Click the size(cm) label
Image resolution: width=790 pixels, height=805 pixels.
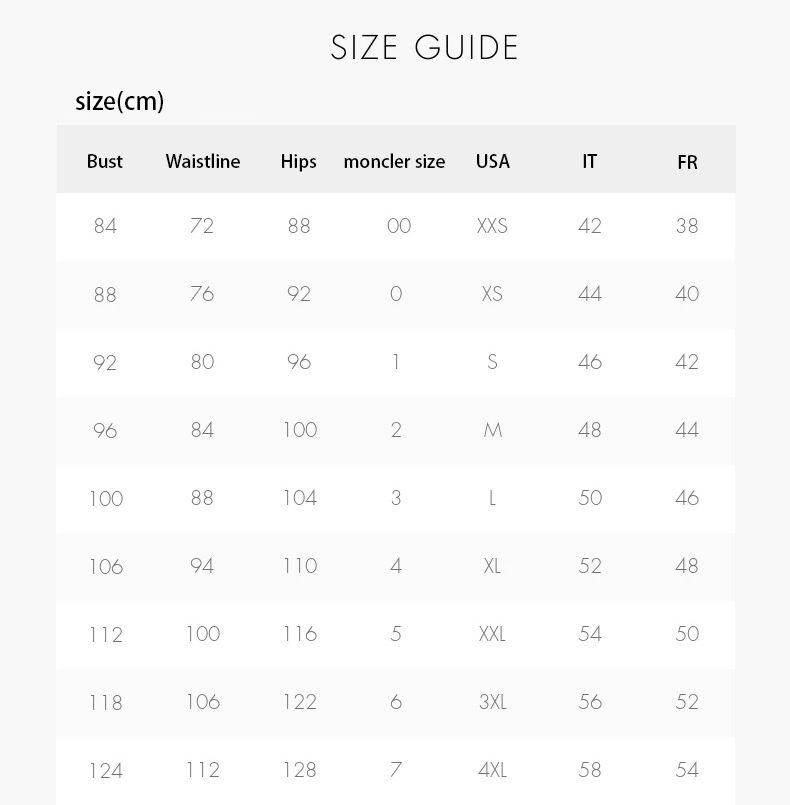coord(119,101)
